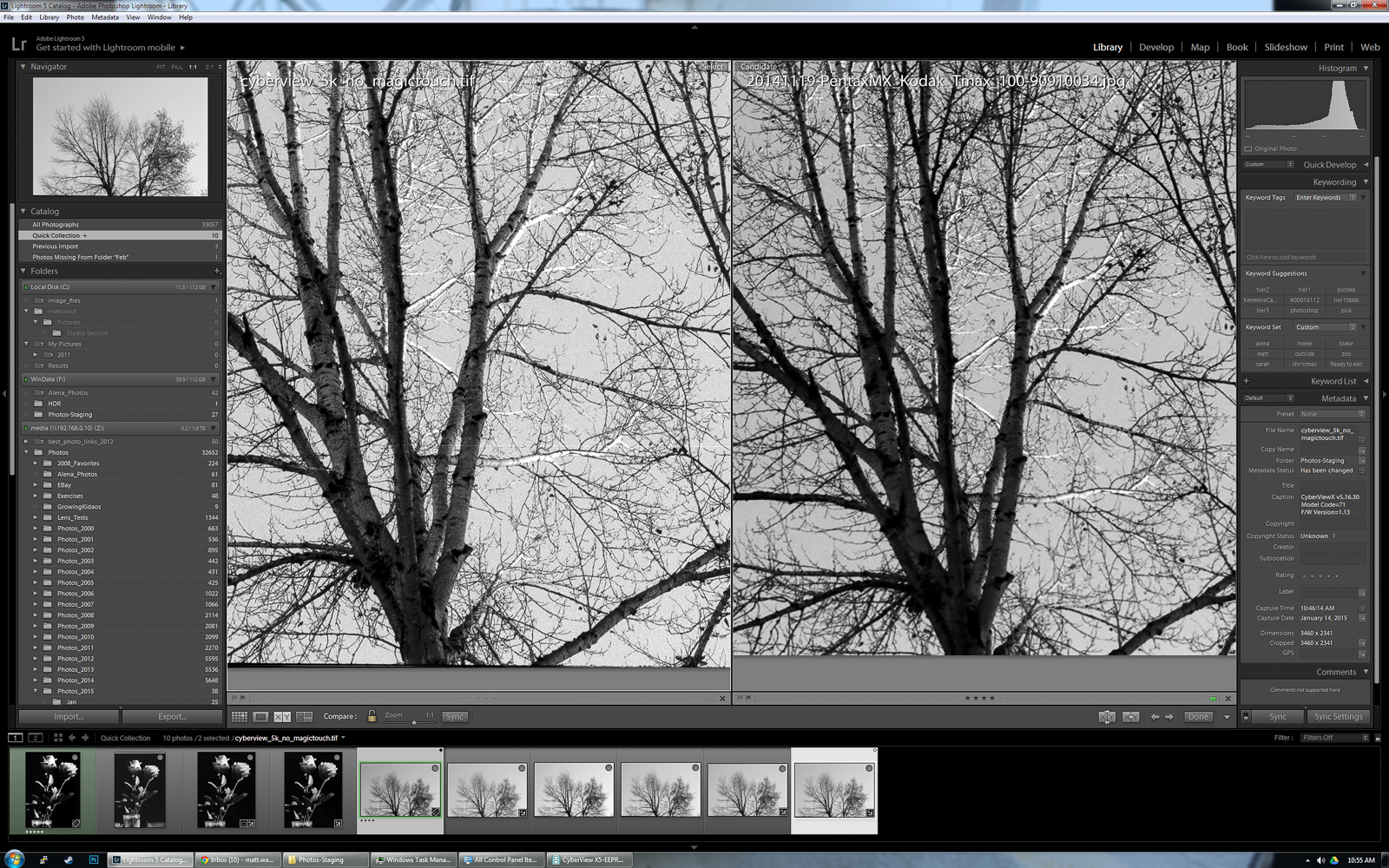Open the Import button in Folders panel
1389x868 pixels.
tap(68, 716)
